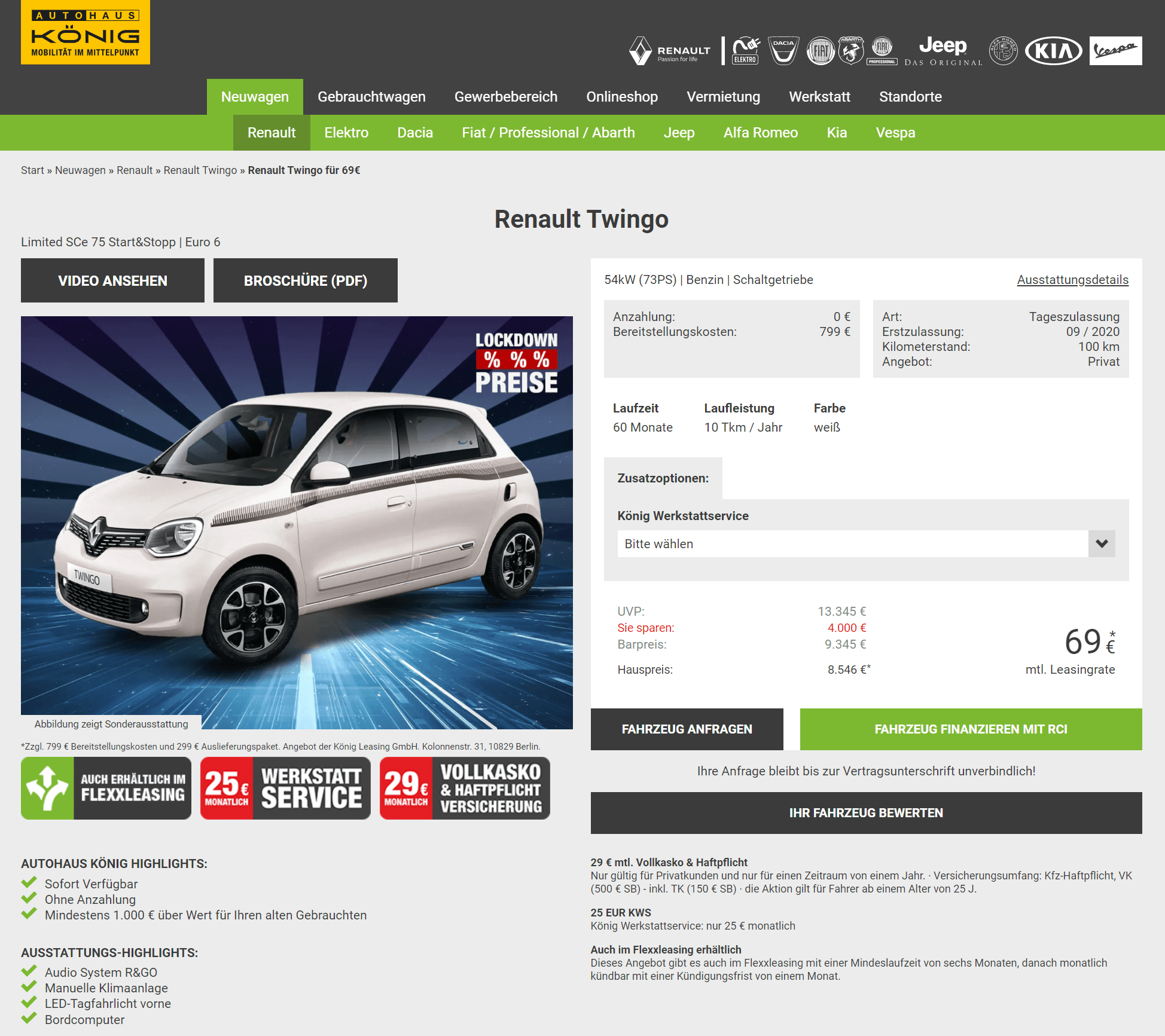Click the Bitte wählen select field

pos(866,543)
